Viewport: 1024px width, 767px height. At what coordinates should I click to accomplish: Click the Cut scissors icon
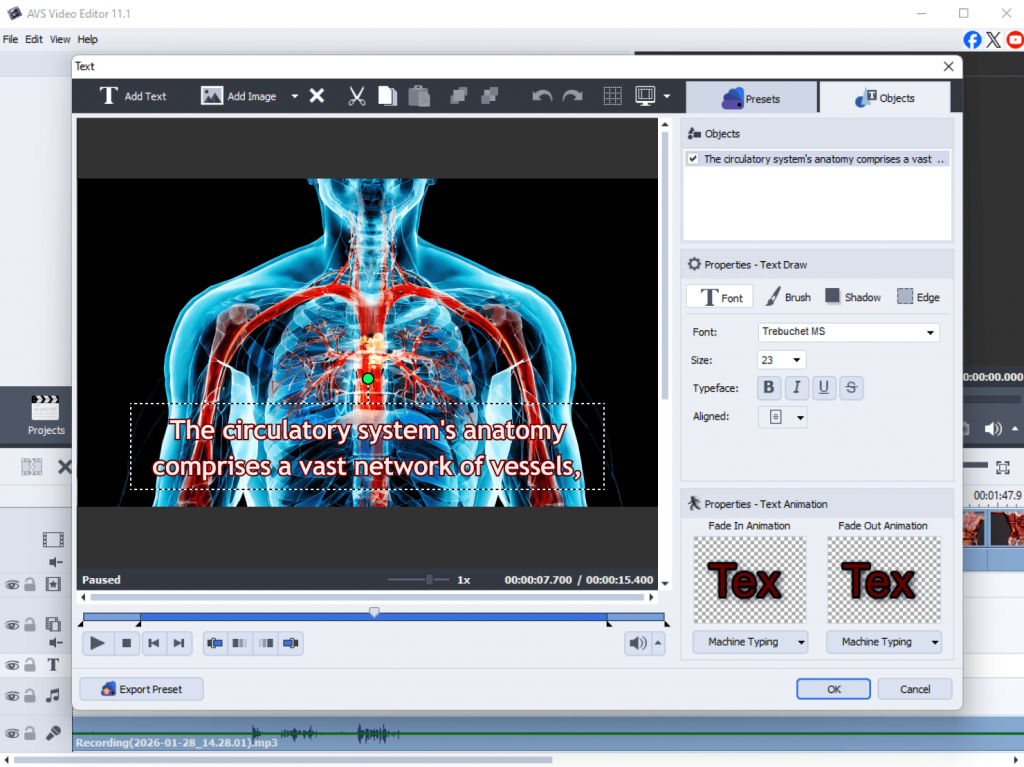(x=356, y=96)
